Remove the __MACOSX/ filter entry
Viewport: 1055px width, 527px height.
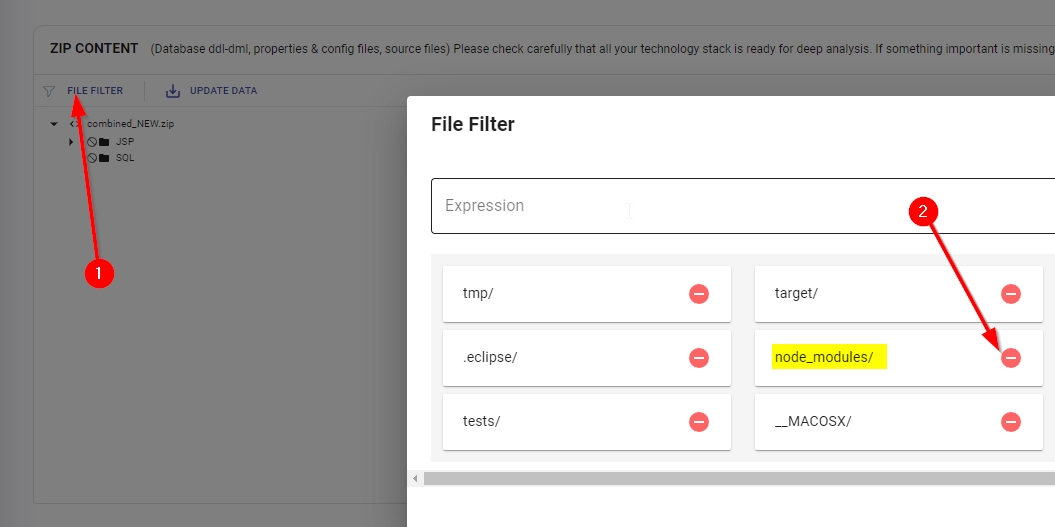pos(1011,422)
